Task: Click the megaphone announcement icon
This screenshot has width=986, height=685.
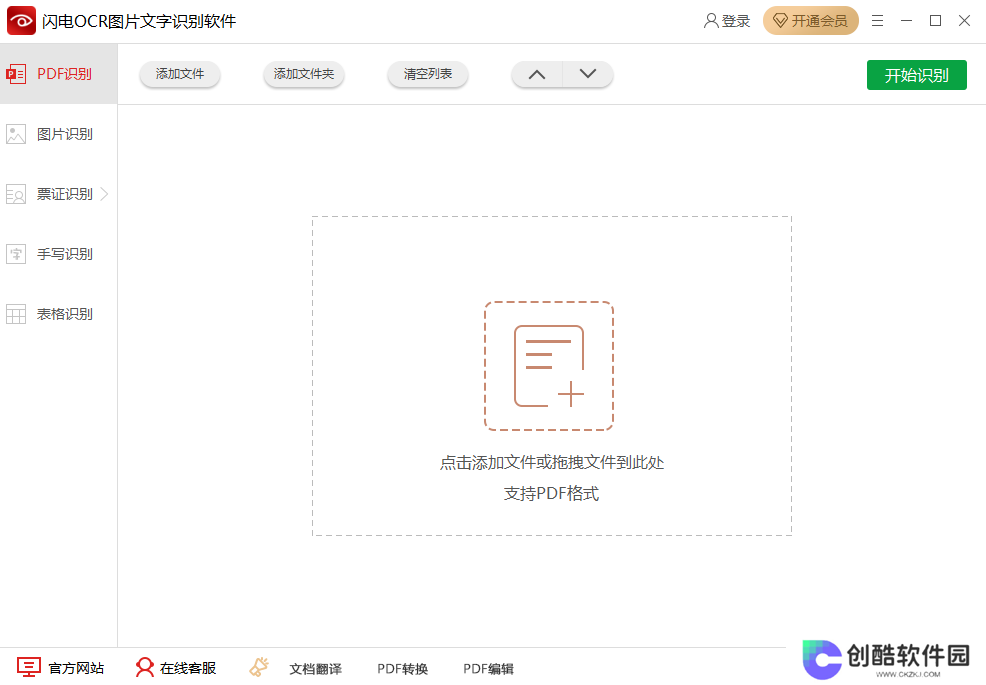Action: tap(259, 667)
